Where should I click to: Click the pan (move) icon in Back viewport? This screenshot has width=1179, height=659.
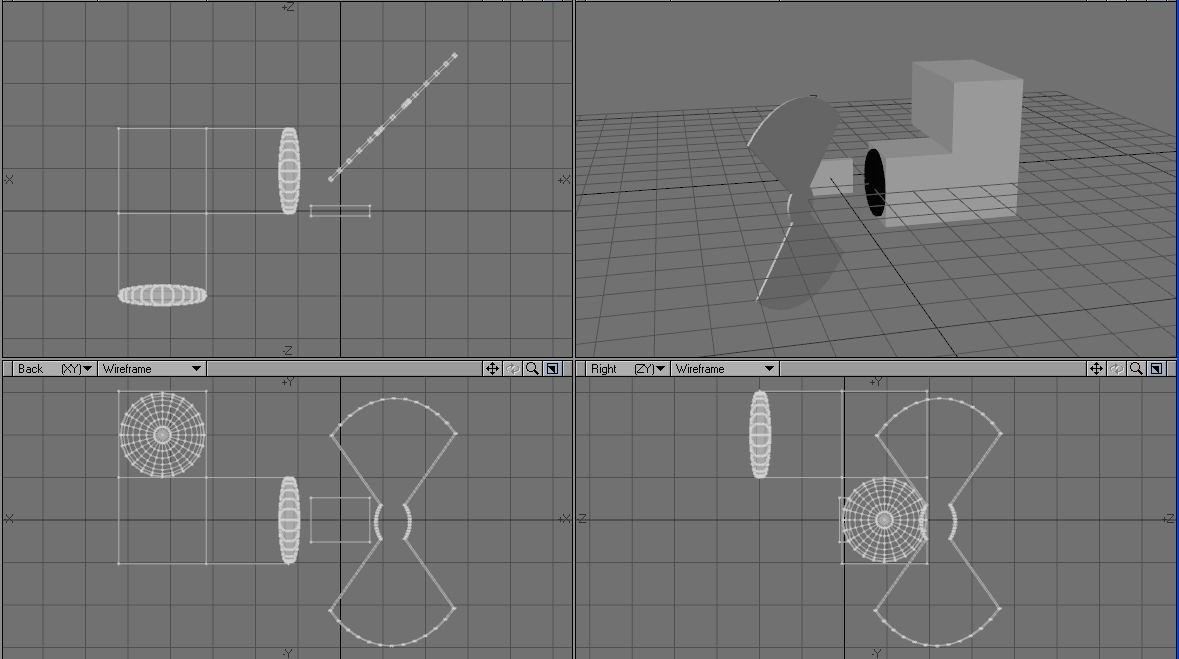(x=492, y=369)
